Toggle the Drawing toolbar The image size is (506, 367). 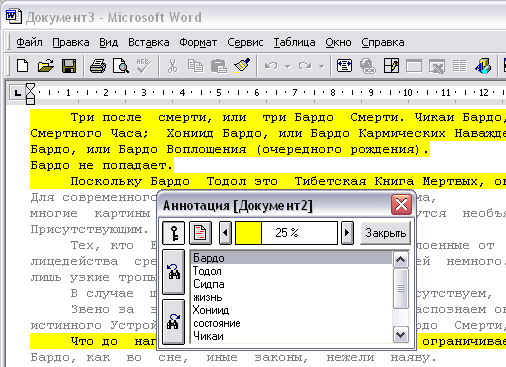pos(483,66)
